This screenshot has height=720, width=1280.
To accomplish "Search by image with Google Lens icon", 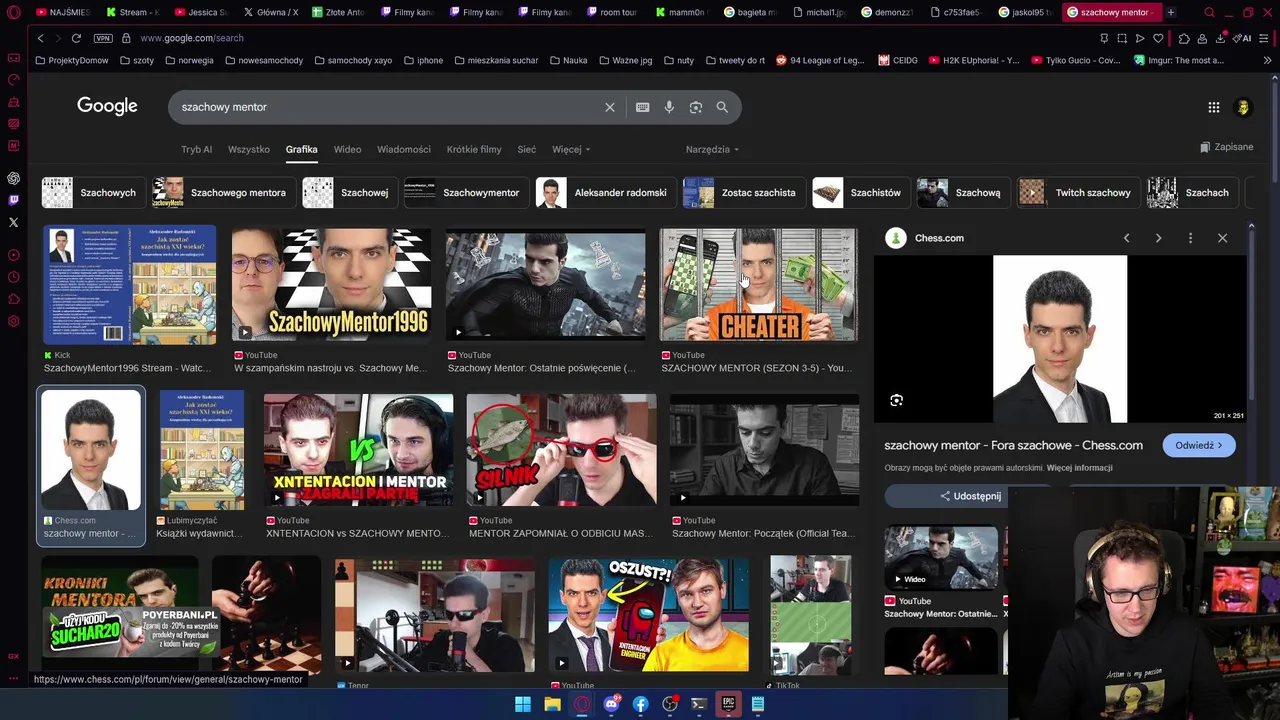I will (x=696, y=107).
